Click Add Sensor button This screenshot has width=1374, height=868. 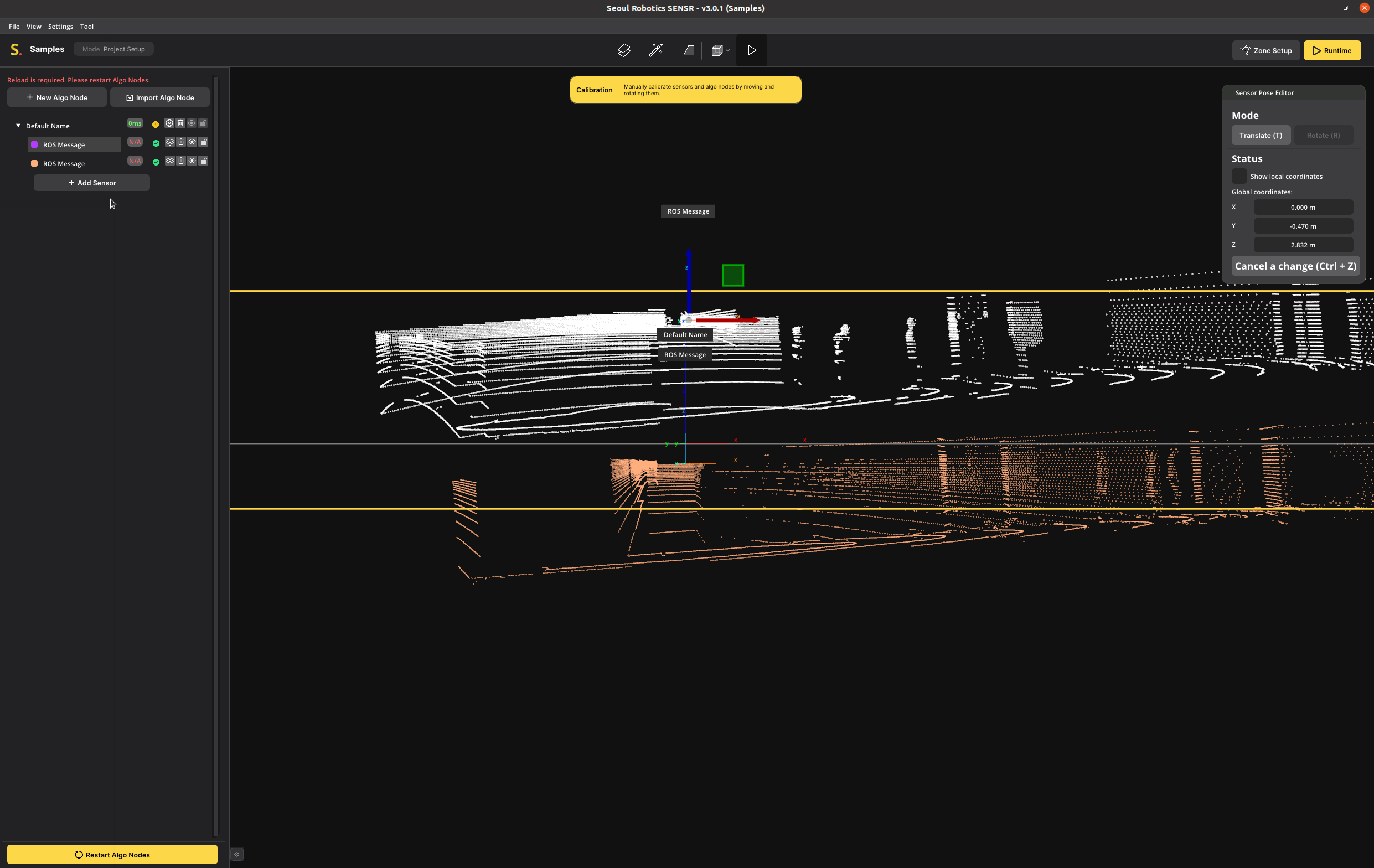tap(92, 183)
